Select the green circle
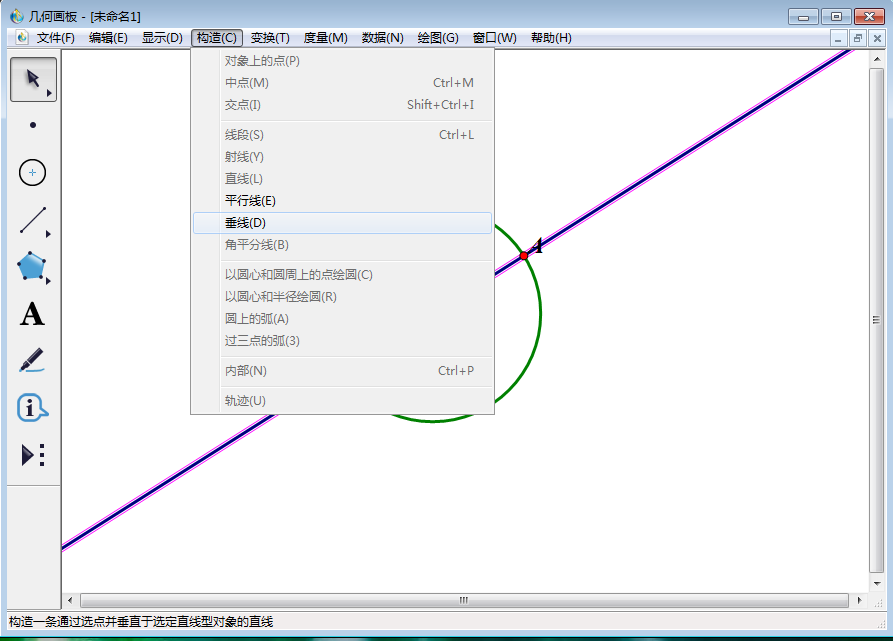Image resolution: width=893 pixels, height=641 pixels. pyautogui.click(x=540, y=313)
